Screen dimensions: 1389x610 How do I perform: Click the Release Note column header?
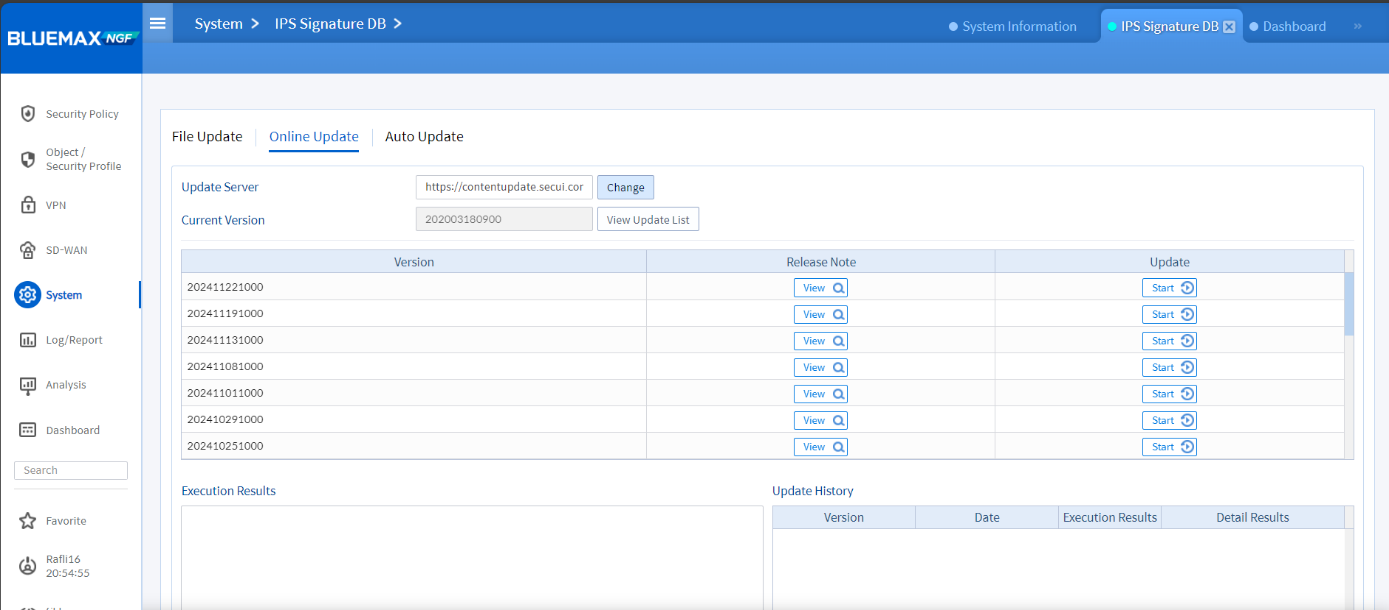821,262
